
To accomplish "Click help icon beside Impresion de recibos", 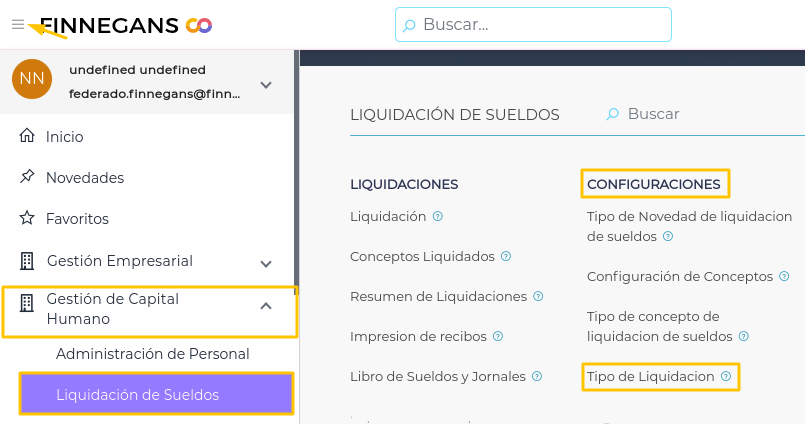I will click(497, 337).
